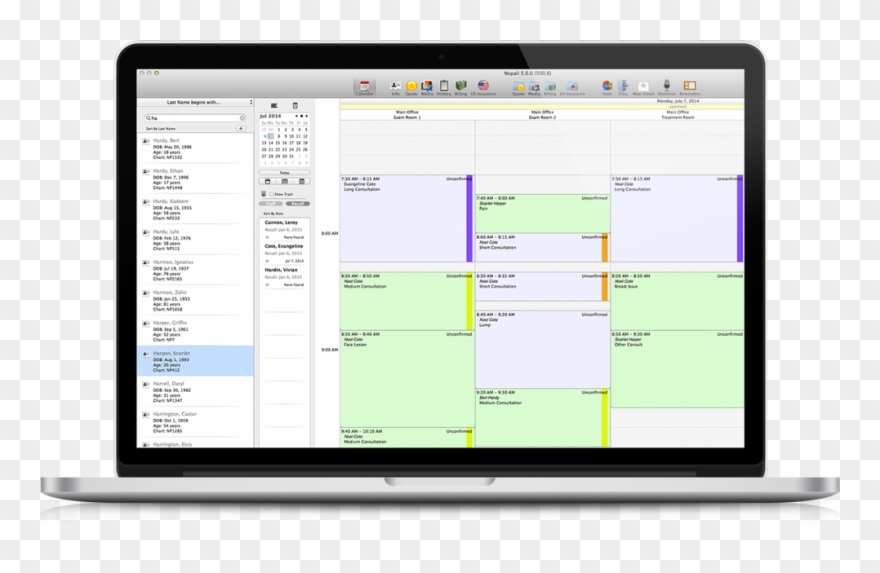This screenshot has height=573, width=880.
Task: Click the patient search field containing 'ha'
Action: tap(195, 118)
